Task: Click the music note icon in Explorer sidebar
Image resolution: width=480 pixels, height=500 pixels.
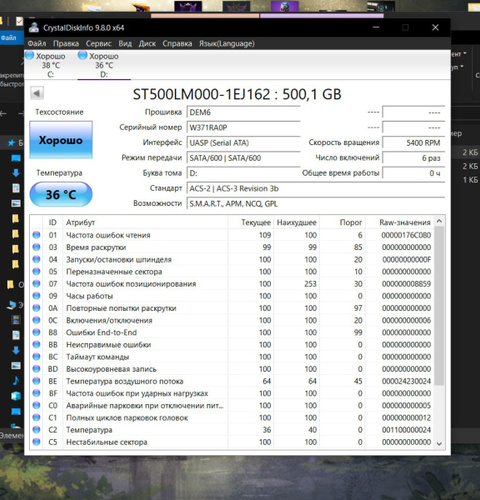Action: point(16,381)
